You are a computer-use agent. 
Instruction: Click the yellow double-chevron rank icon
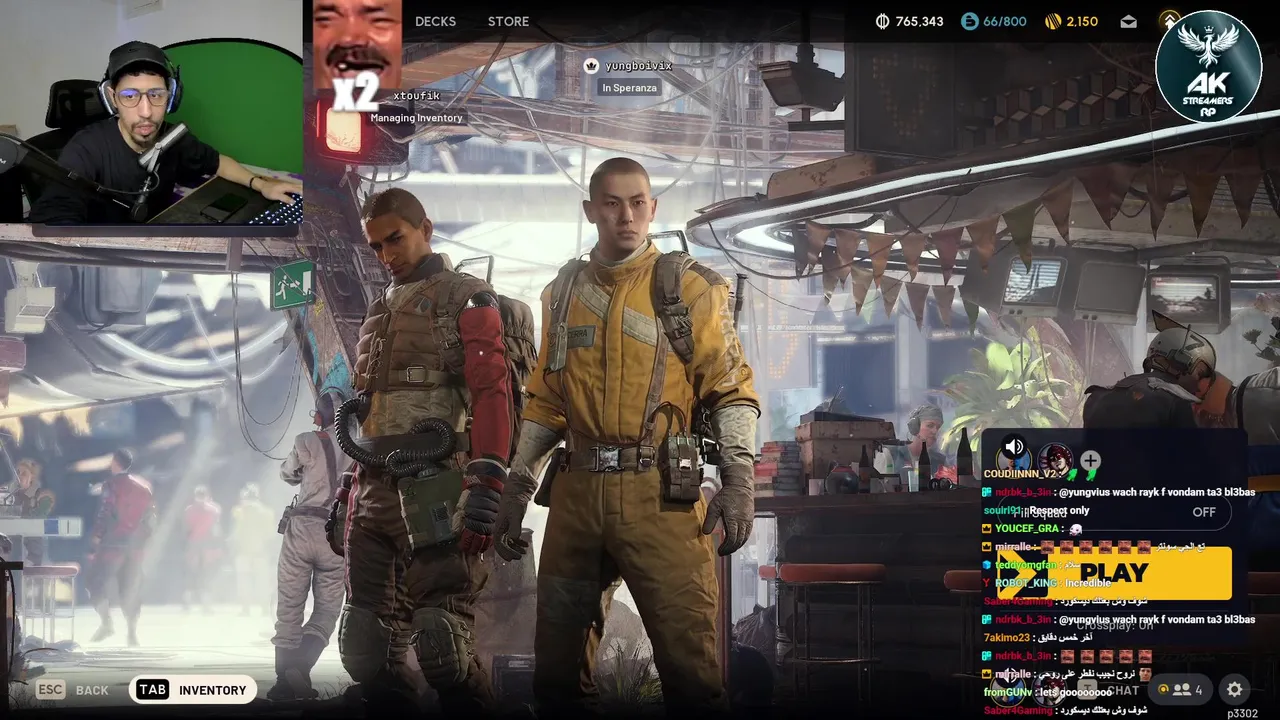tap(1169, 21)
